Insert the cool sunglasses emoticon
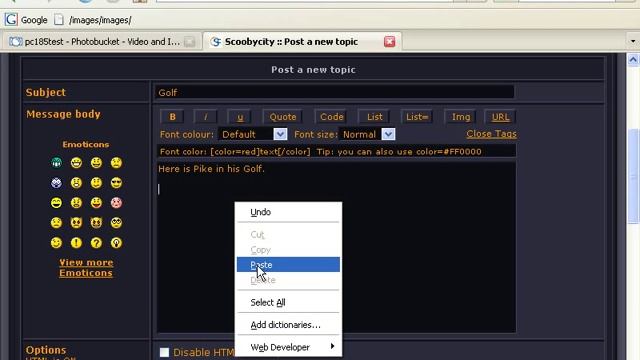Screen dimensions: 640x360 [116, 182]
